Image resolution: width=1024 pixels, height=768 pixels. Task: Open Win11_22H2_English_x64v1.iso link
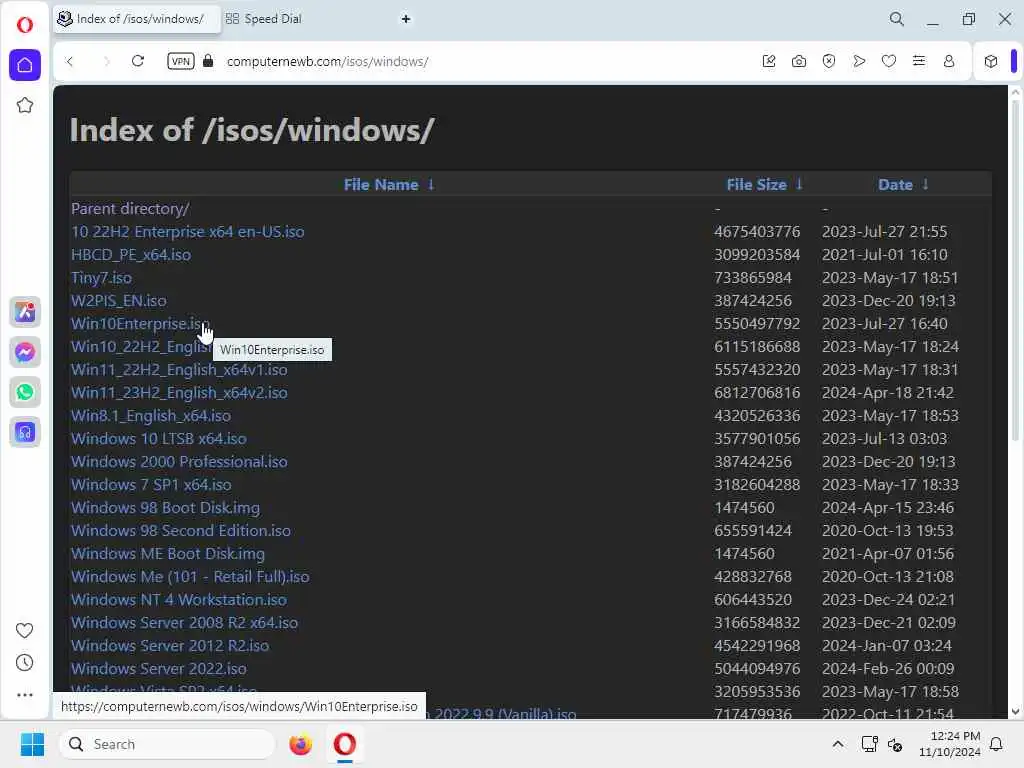[179, 370]
